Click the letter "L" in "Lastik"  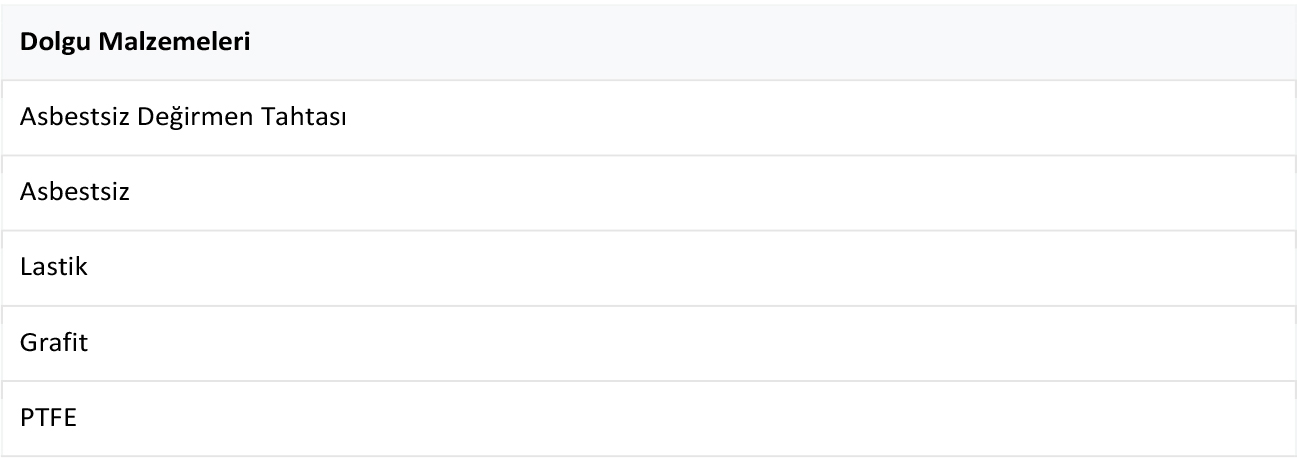coord(25,268)
